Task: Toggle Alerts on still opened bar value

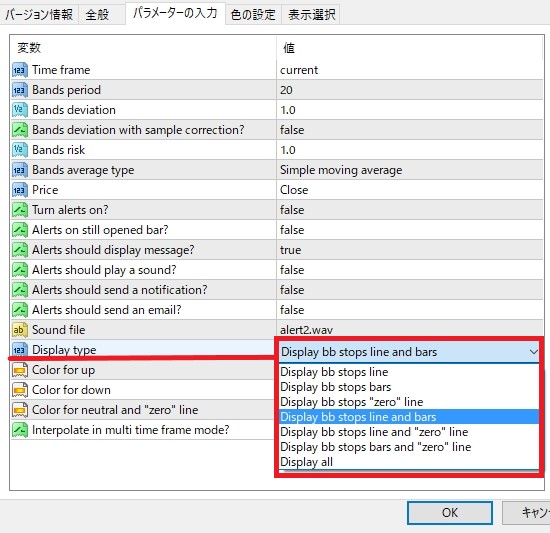Action: [x=410, y=230]
